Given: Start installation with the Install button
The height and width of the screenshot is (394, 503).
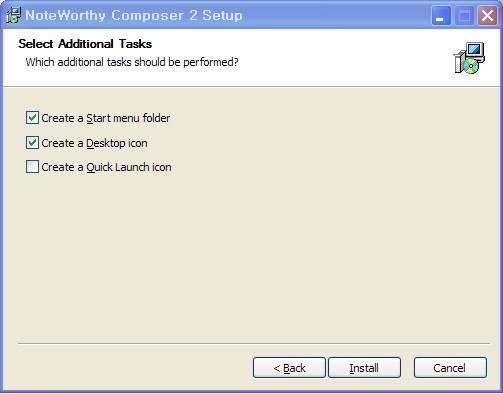Looking at the screenshot, I should pyautogui.click(x=364, y=368).
